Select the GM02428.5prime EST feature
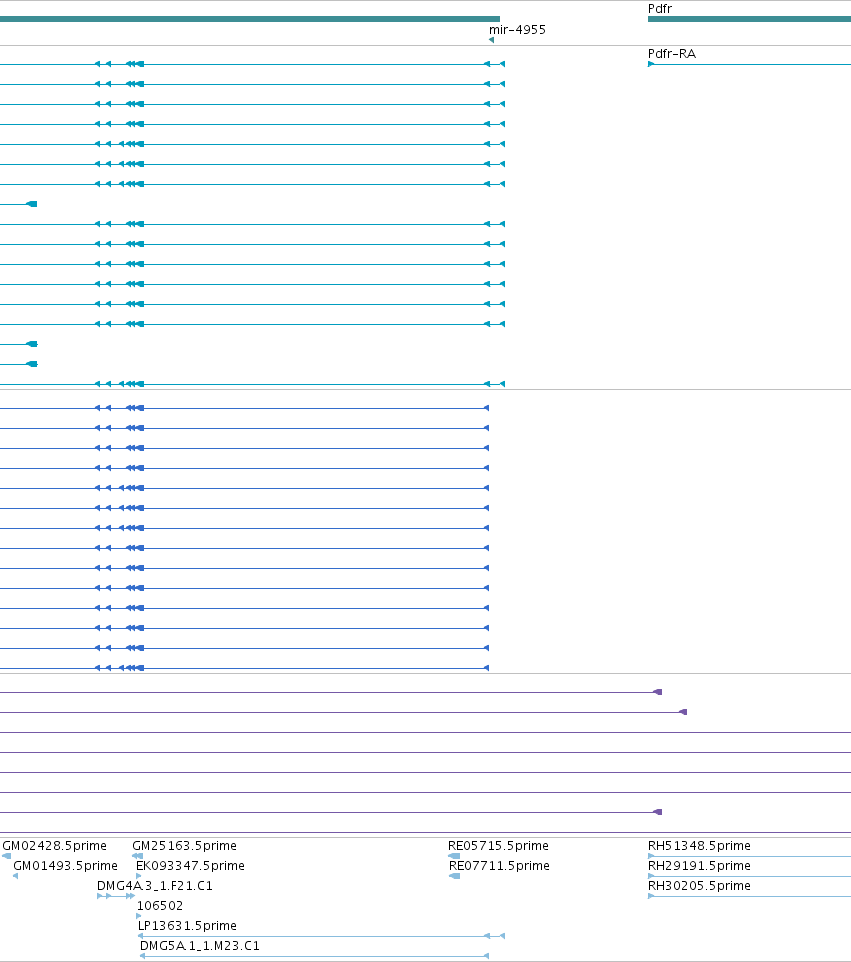Viewport: 851px width, 962px height. pos(7,856)
